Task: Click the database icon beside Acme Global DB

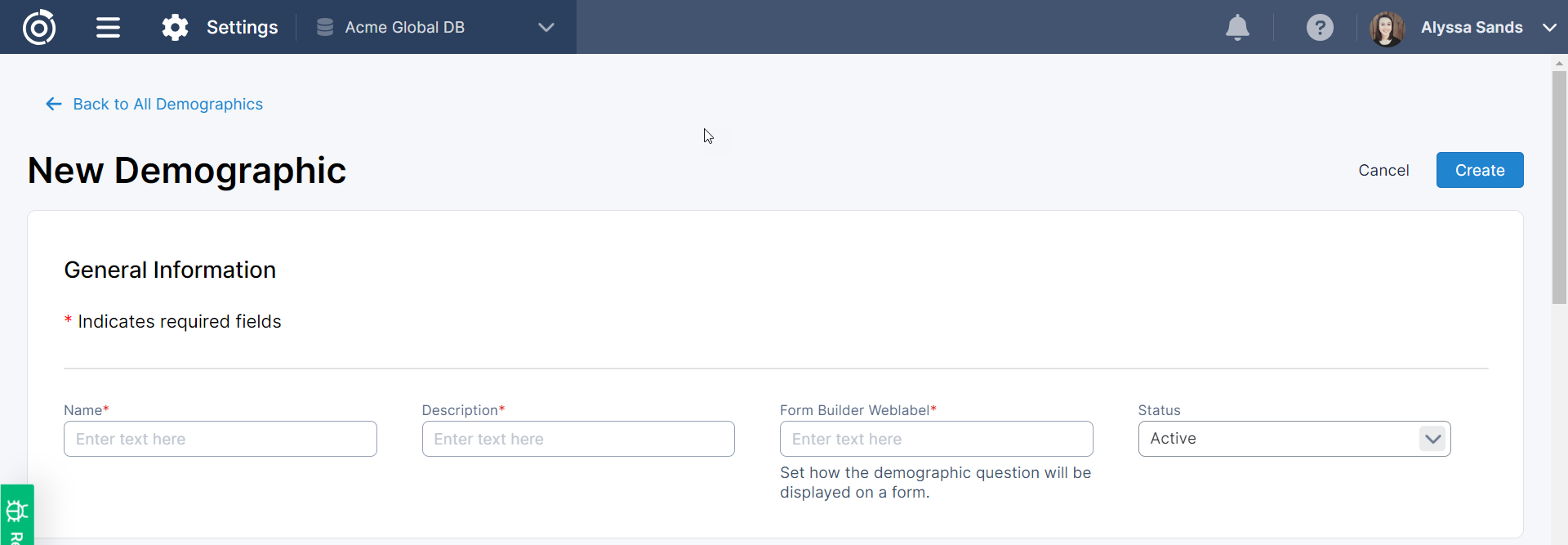Action: pos(325,27)
